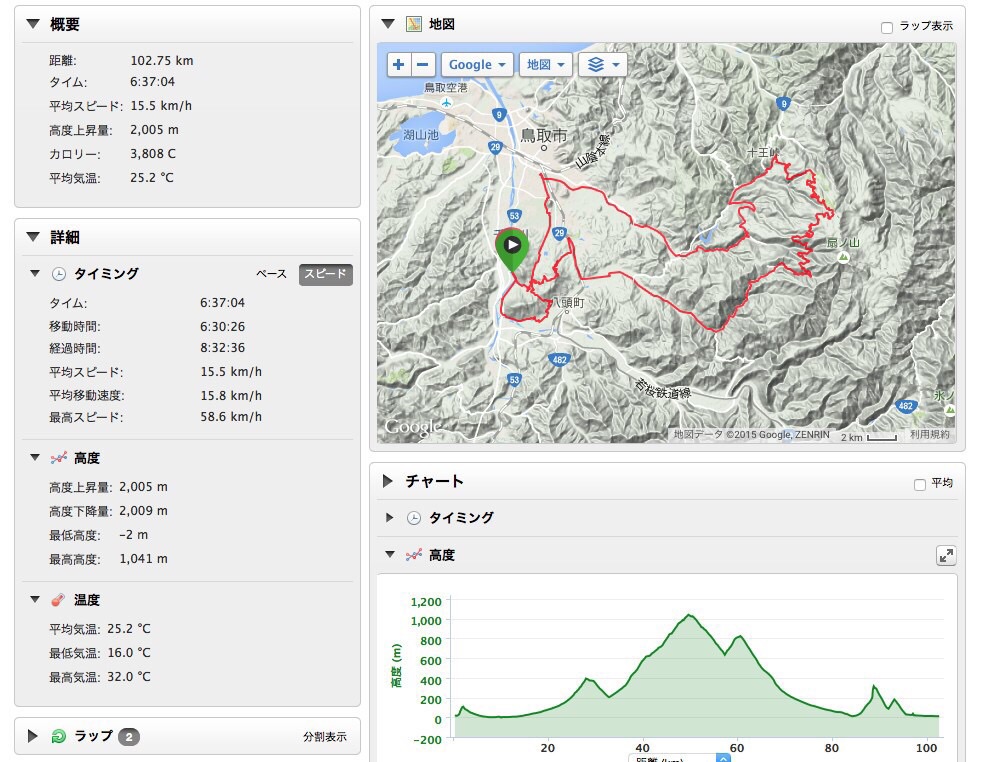Click the 1,041 m peak on elevation chart
Viewport: 983px width, 762px height.
point(688,615)
